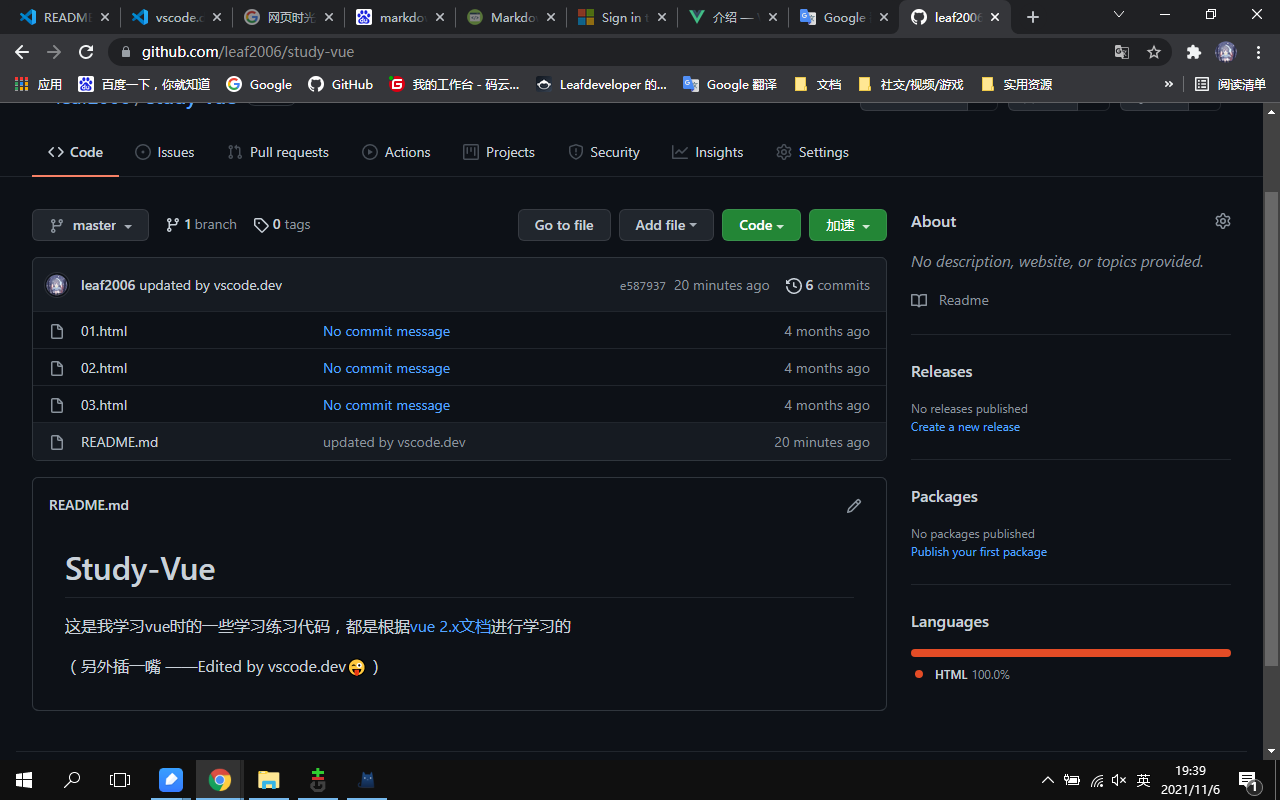Screen dimensions: 1280x800
Task: Open the About section gear settings
Action: click(x=1222, y=221)
